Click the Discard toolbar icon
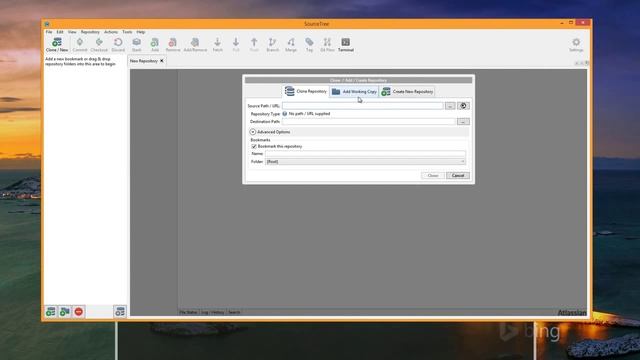640x360 pixels. click(x=118, y=44)
